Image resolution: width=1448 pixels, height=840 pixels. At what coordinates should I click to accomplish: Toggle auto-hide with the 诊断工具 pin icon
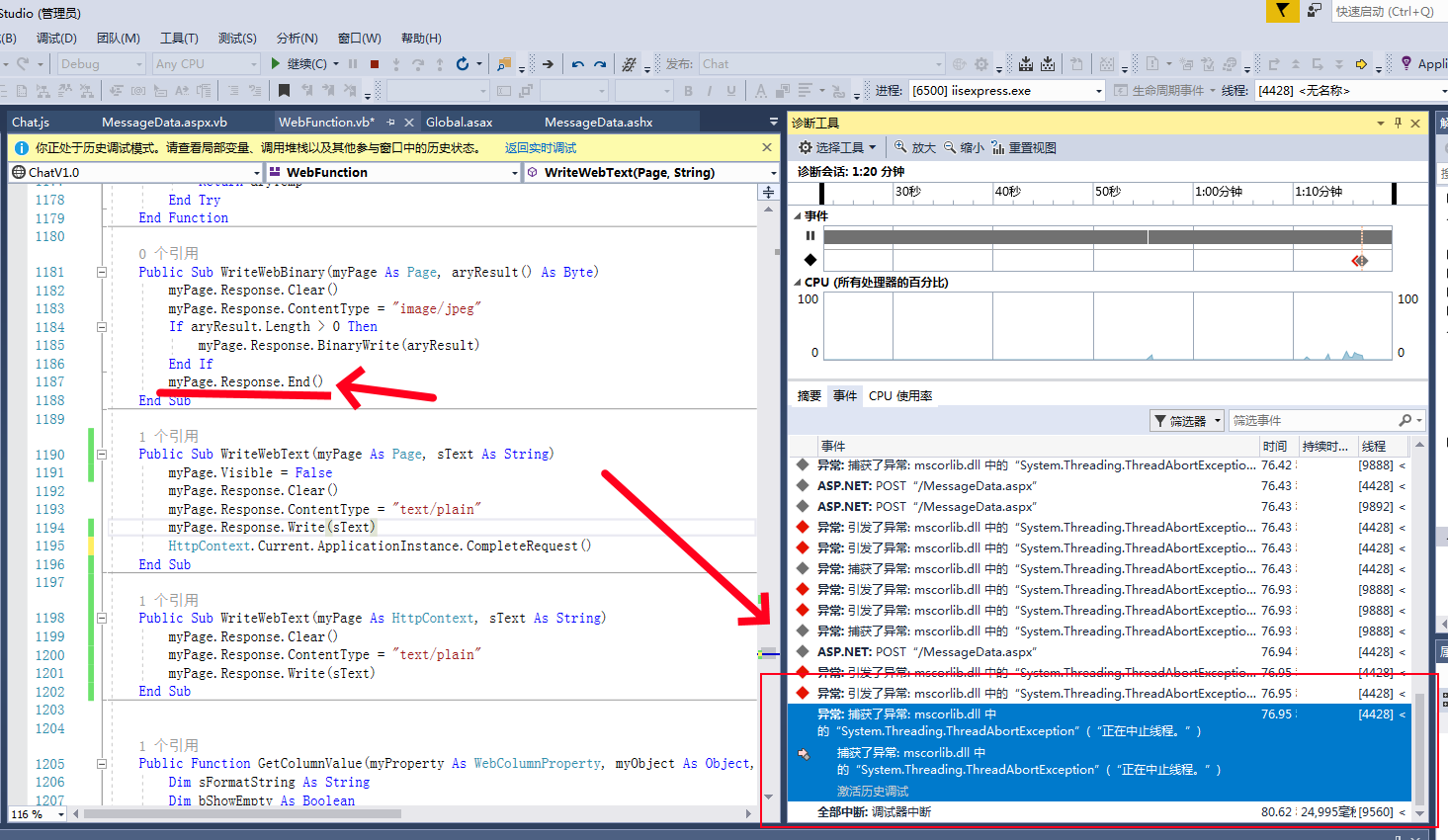coord(1397,122)
